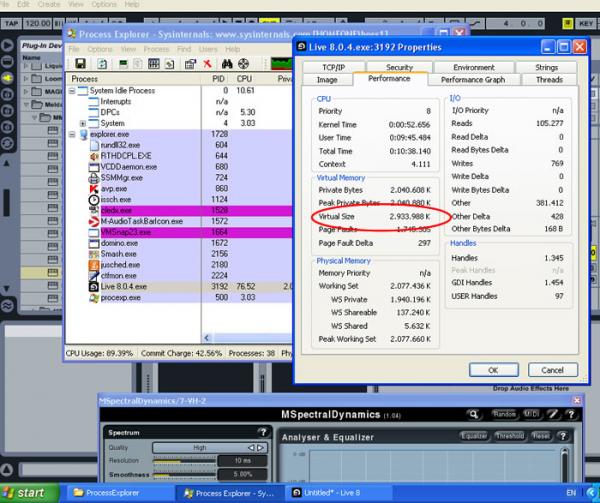Open the Threads tab in Properties
Screen dimensions: 600x503
[x=548, y=80]
